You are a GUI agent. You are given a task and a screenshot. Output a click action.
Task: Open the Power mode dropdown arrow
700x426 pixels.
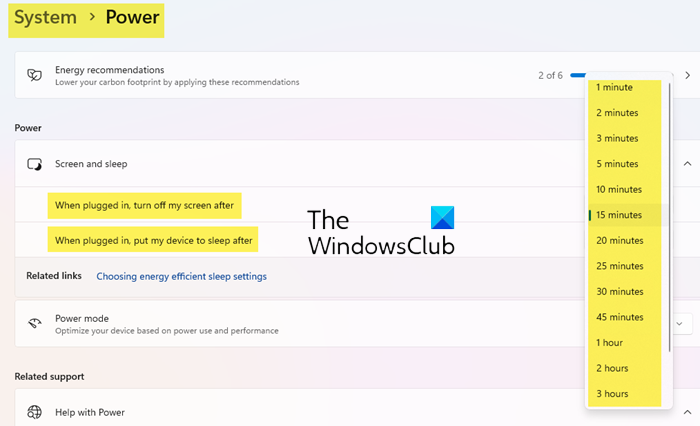point(679,324)
